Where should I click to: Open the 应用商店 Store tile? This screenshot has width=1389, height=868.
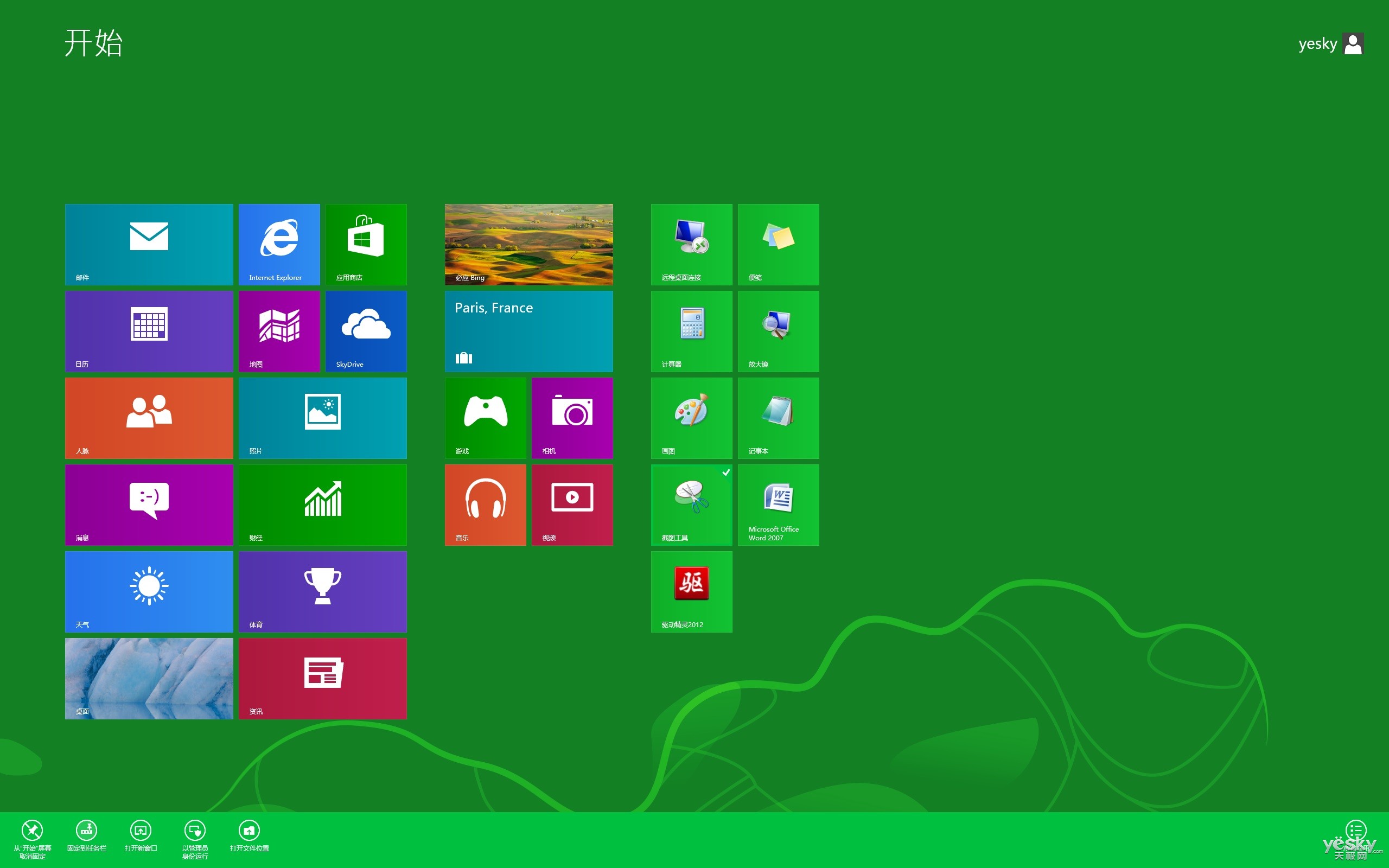366,244
